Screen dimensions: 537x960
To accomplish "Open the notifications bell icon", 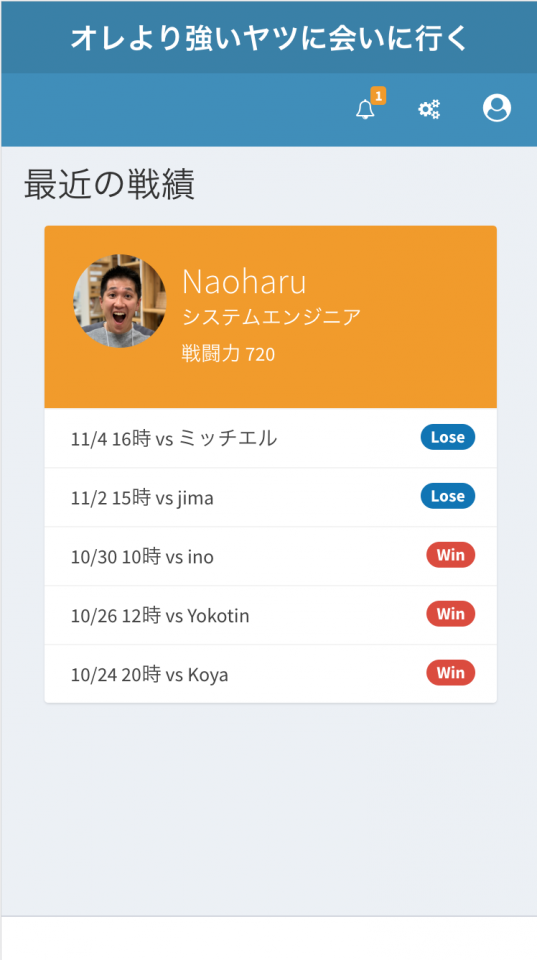I will pyautogui.click(x=366, y=110).
